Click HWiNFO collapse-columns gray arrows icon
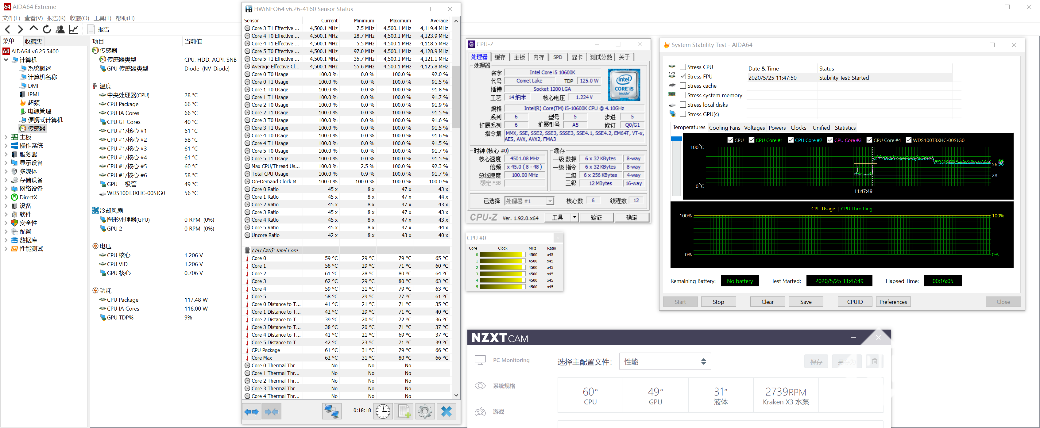1040x428 pixels. click(x=271, y=411)
